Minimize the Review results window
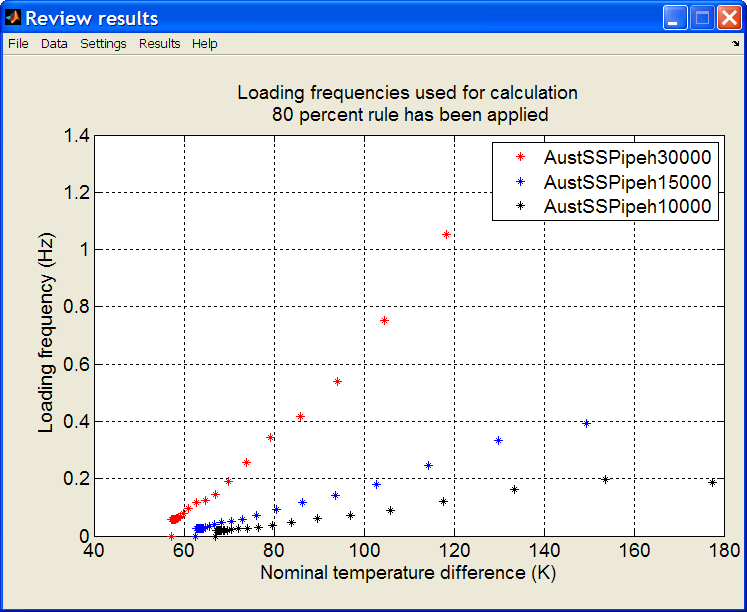Viewport: 747px width, 612px height. pos(674,18)
